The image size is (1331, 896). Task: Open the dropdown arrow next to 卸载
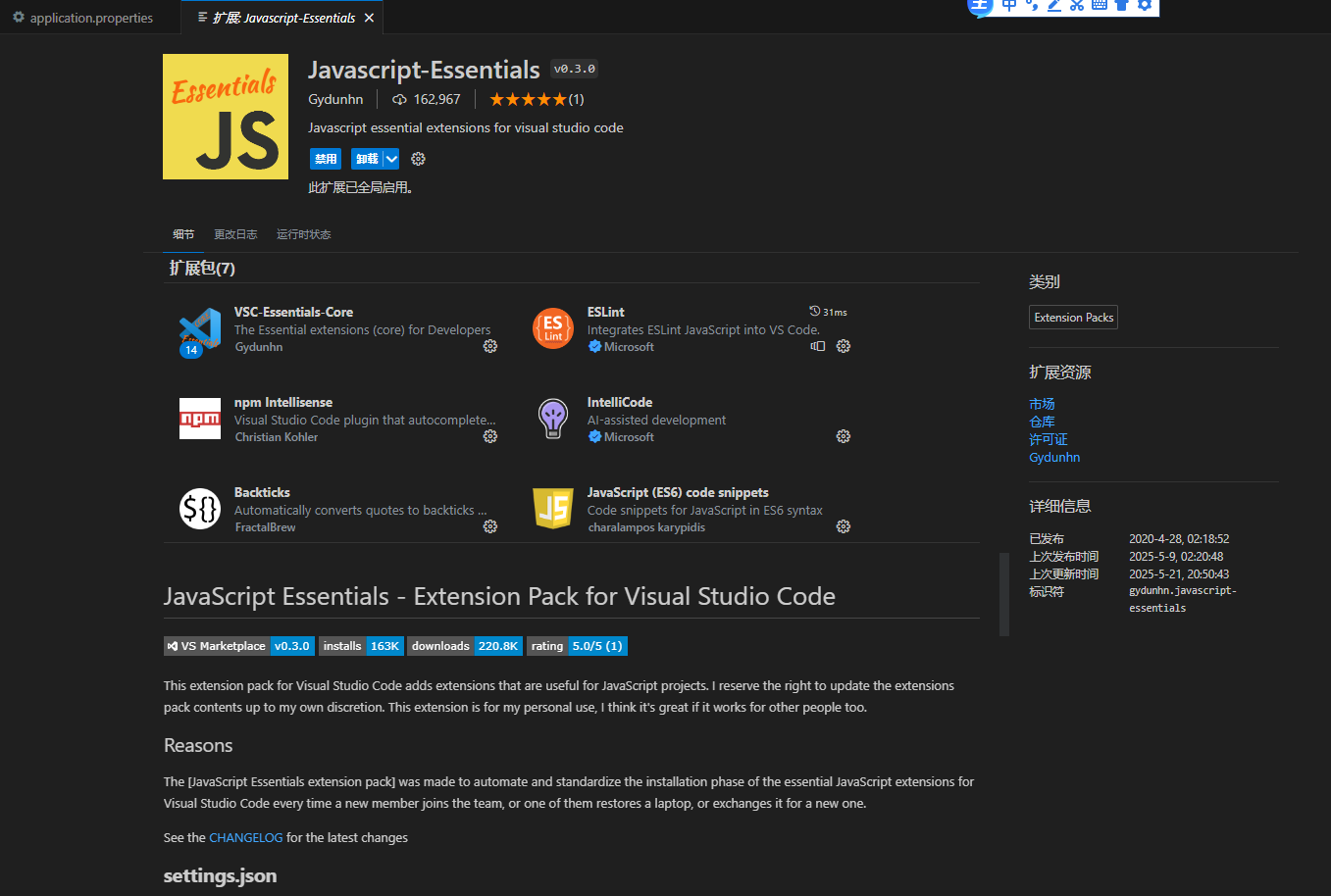tap(391, 159)
